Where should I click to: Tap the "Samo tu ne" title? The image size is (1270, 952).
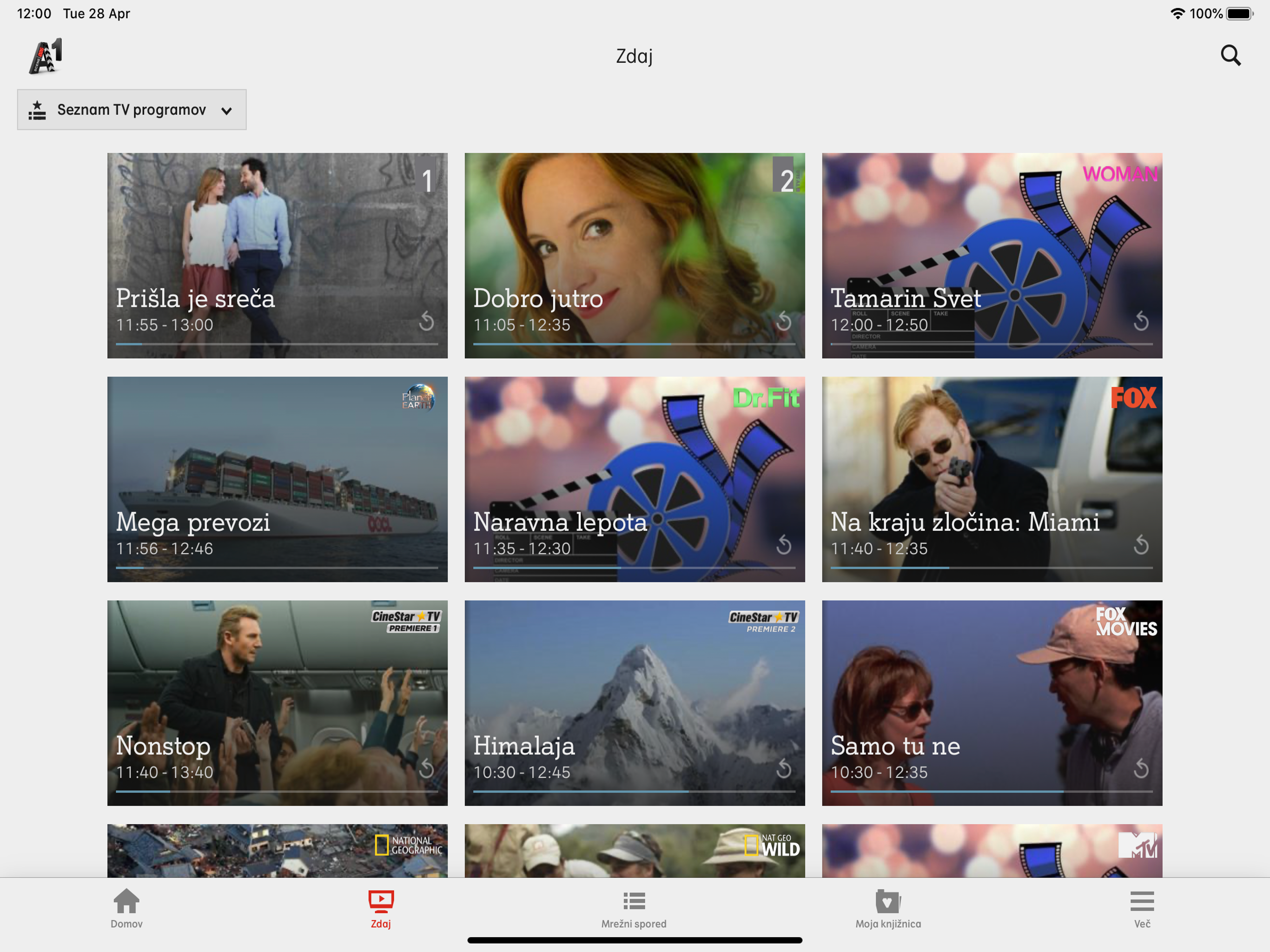pos(895,746)
